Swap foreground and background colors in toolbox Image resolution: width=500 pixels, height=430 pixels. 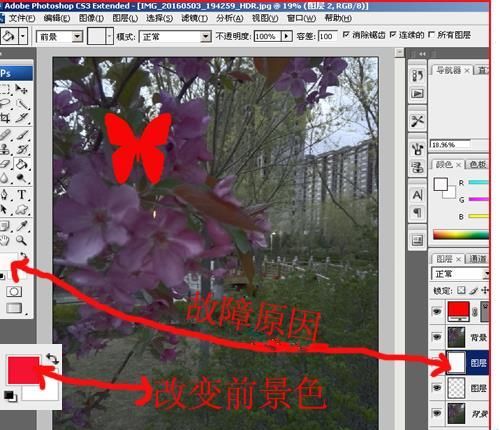tap(23, 256)
